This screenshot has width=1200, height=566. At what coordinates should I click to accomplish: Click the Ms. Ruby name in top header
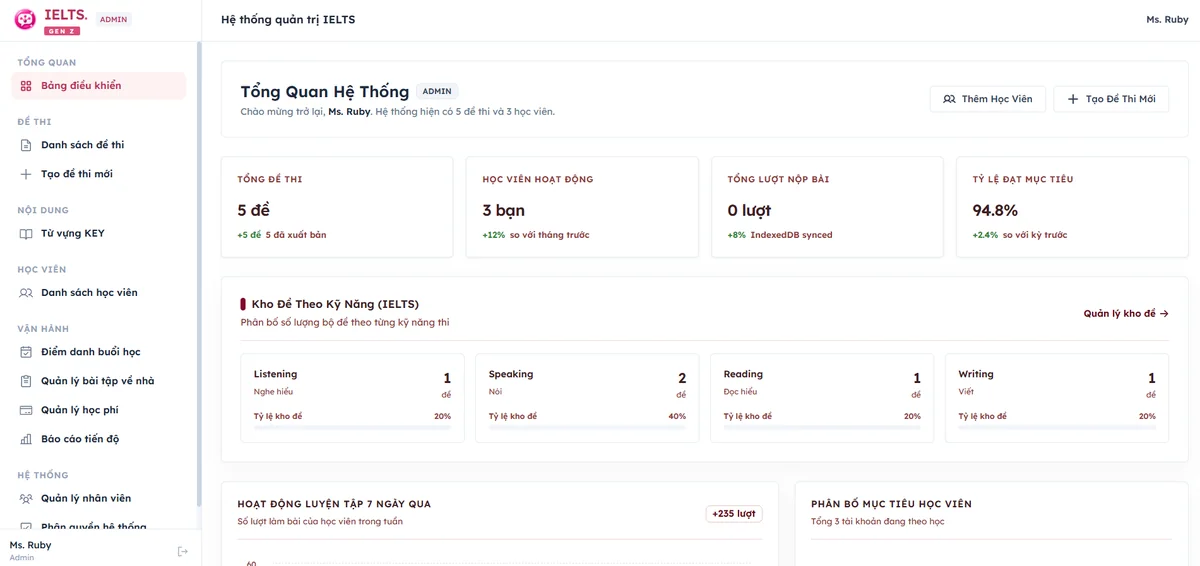tap(1167, 20)
